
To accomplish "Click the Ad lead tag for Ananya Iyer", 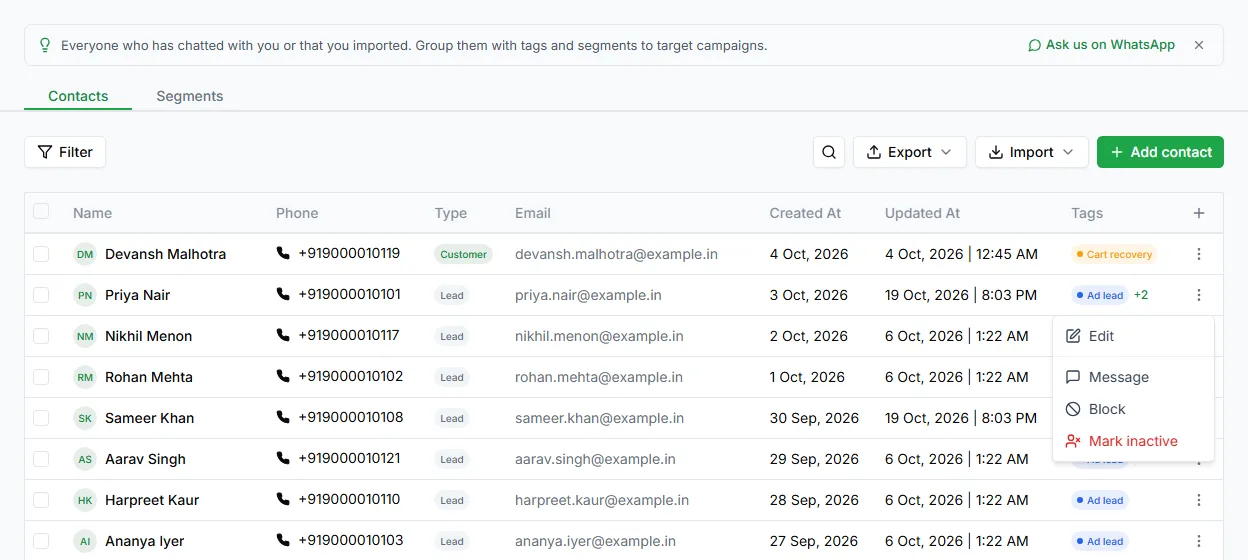I will coord(1099,541).
